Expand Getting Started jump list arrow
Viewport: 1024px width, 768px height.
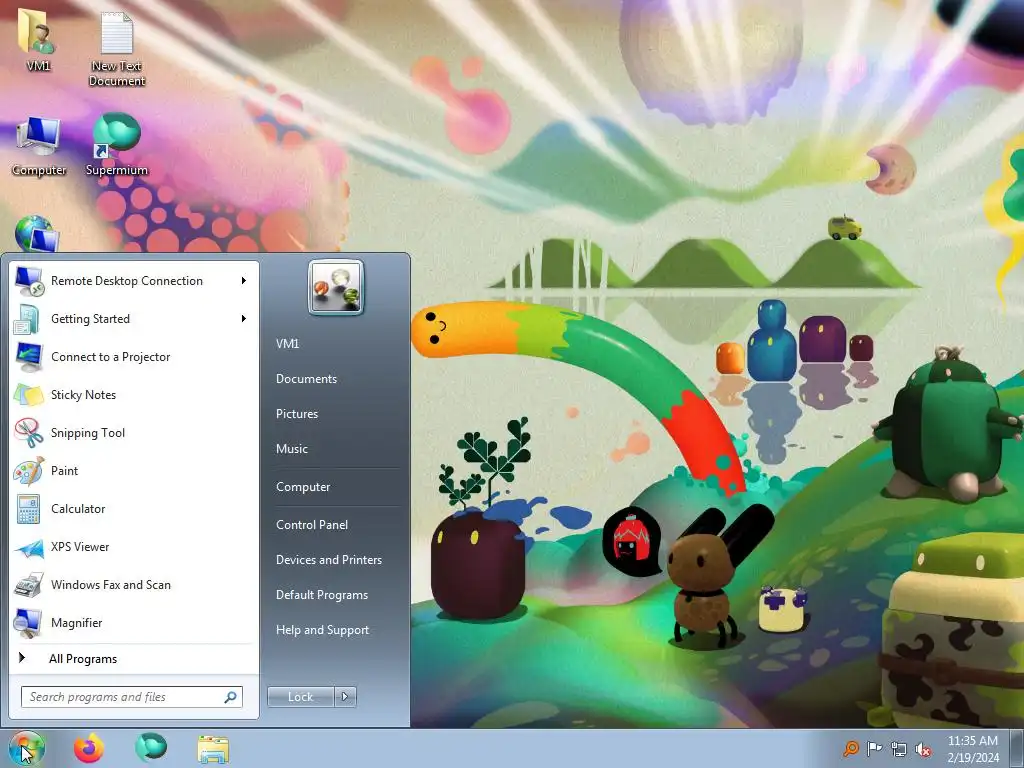pos(244,319)
